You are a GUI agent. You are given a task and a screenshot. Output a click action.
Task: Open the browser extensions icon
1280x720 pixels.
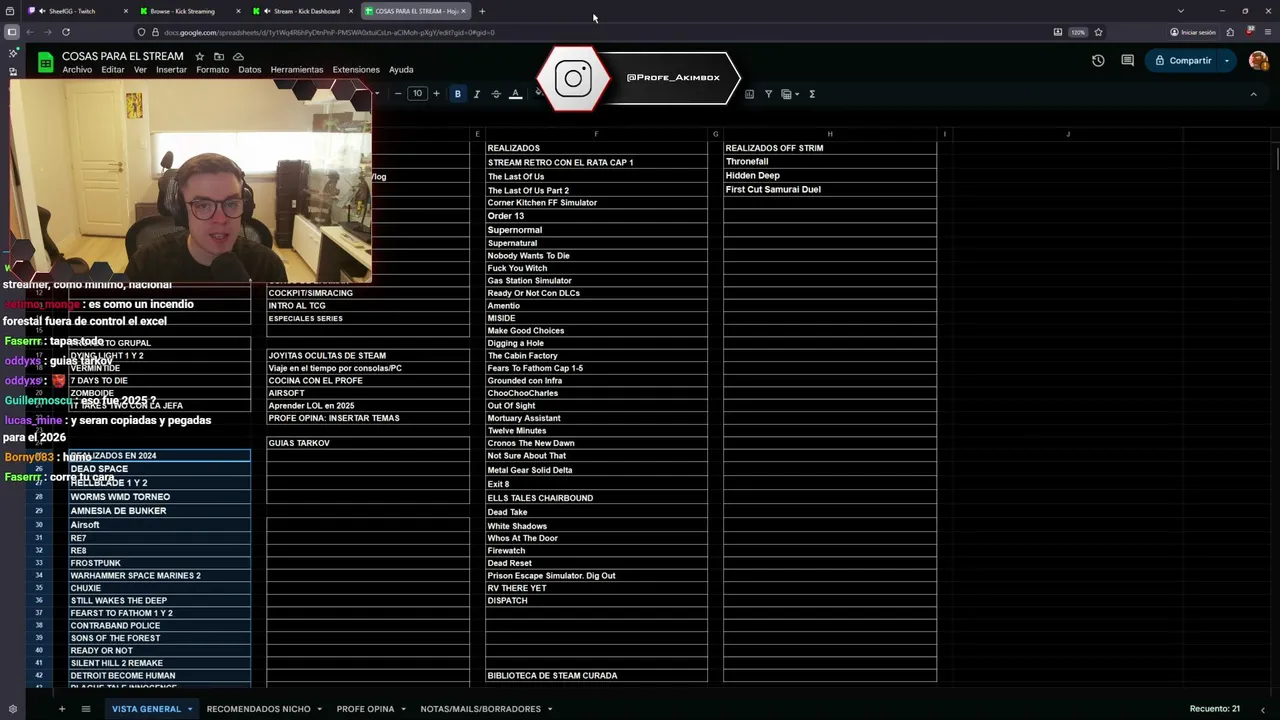point(1230,32)
